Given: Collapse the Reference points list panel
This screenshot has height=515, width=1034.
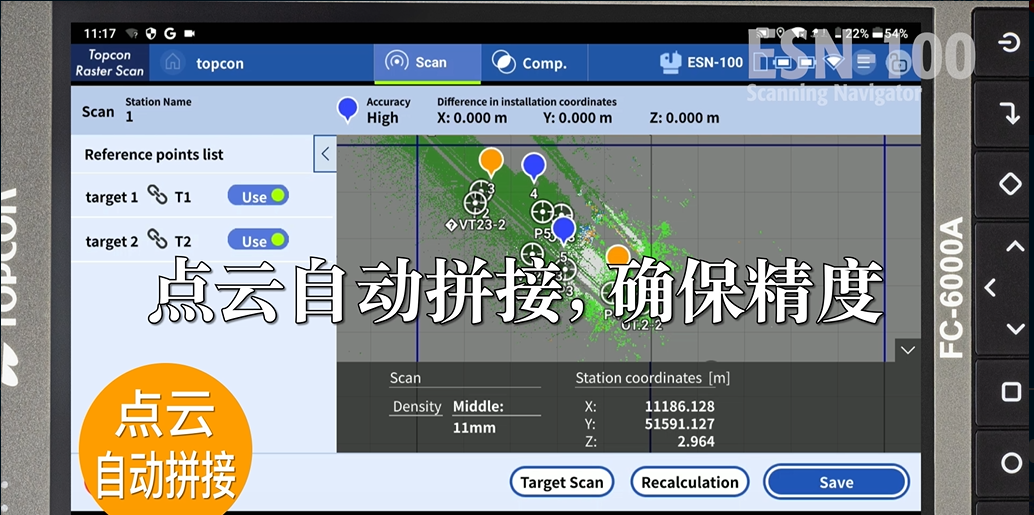Looking at the screenshot, I should (324, 154).
